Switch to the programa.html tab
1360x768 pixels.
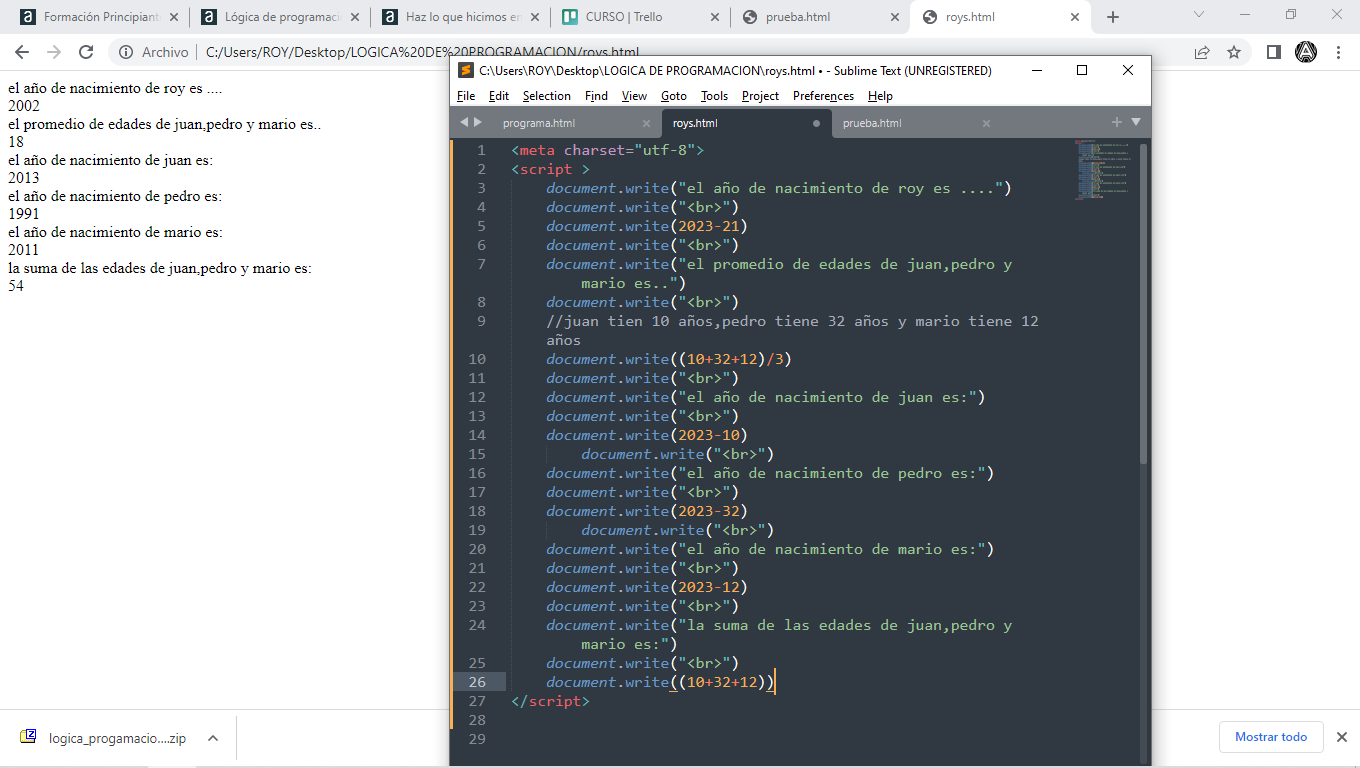[x=539, y=123]
